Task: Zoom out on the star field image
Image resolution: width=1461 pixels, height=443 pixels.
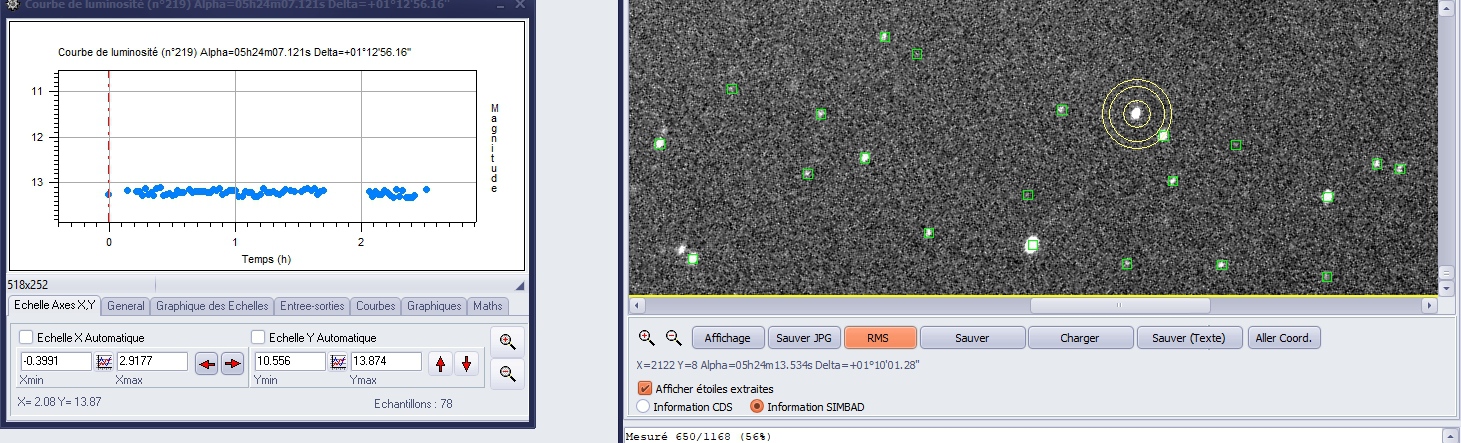Action: click(674, 338)
